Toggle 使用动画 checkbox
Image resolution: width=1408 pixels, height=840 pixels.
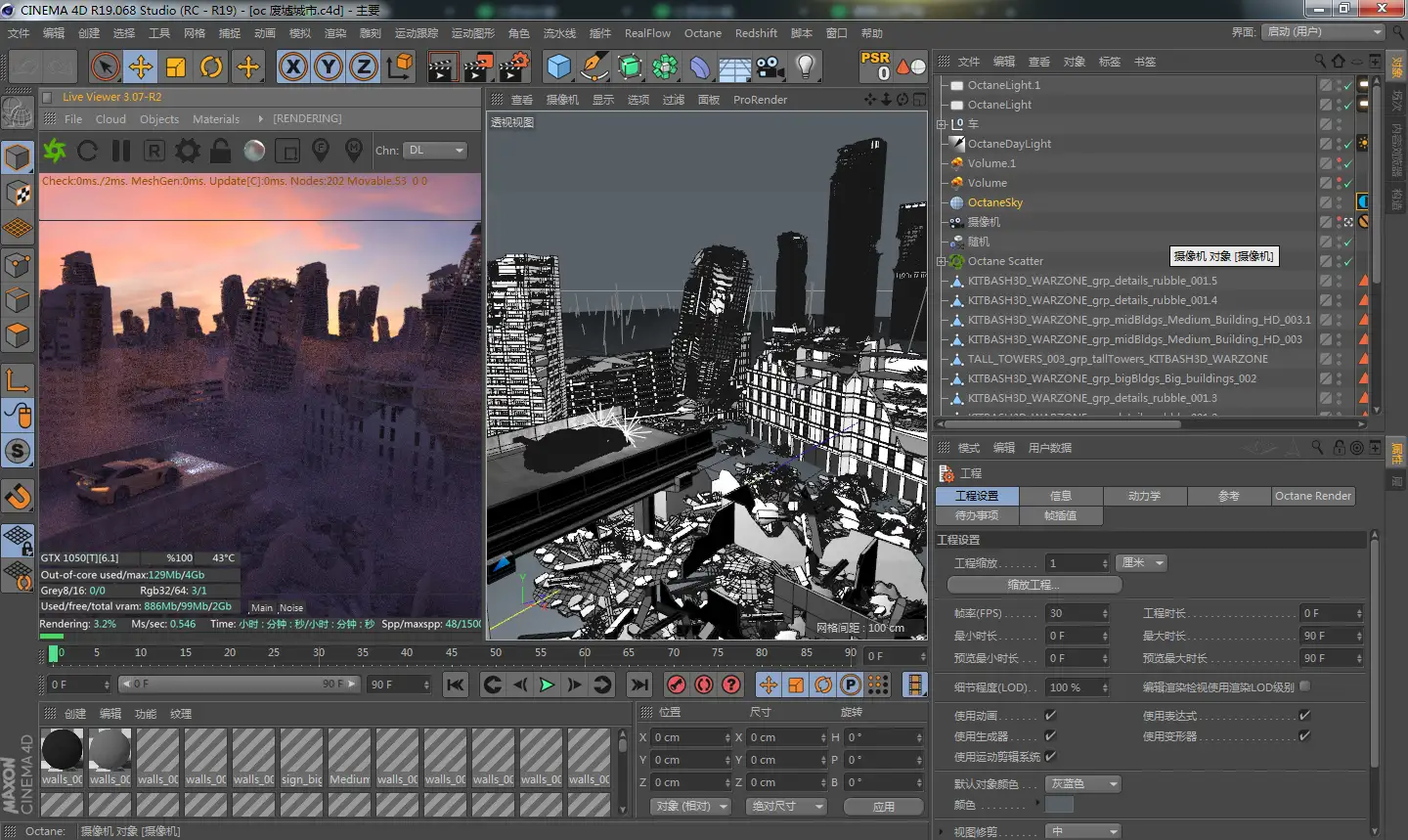tap(1050, 716)
